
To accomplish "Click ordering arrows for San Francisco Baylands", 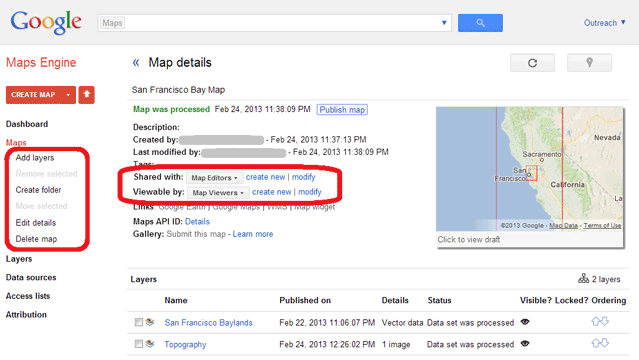I will click(600, 322).
